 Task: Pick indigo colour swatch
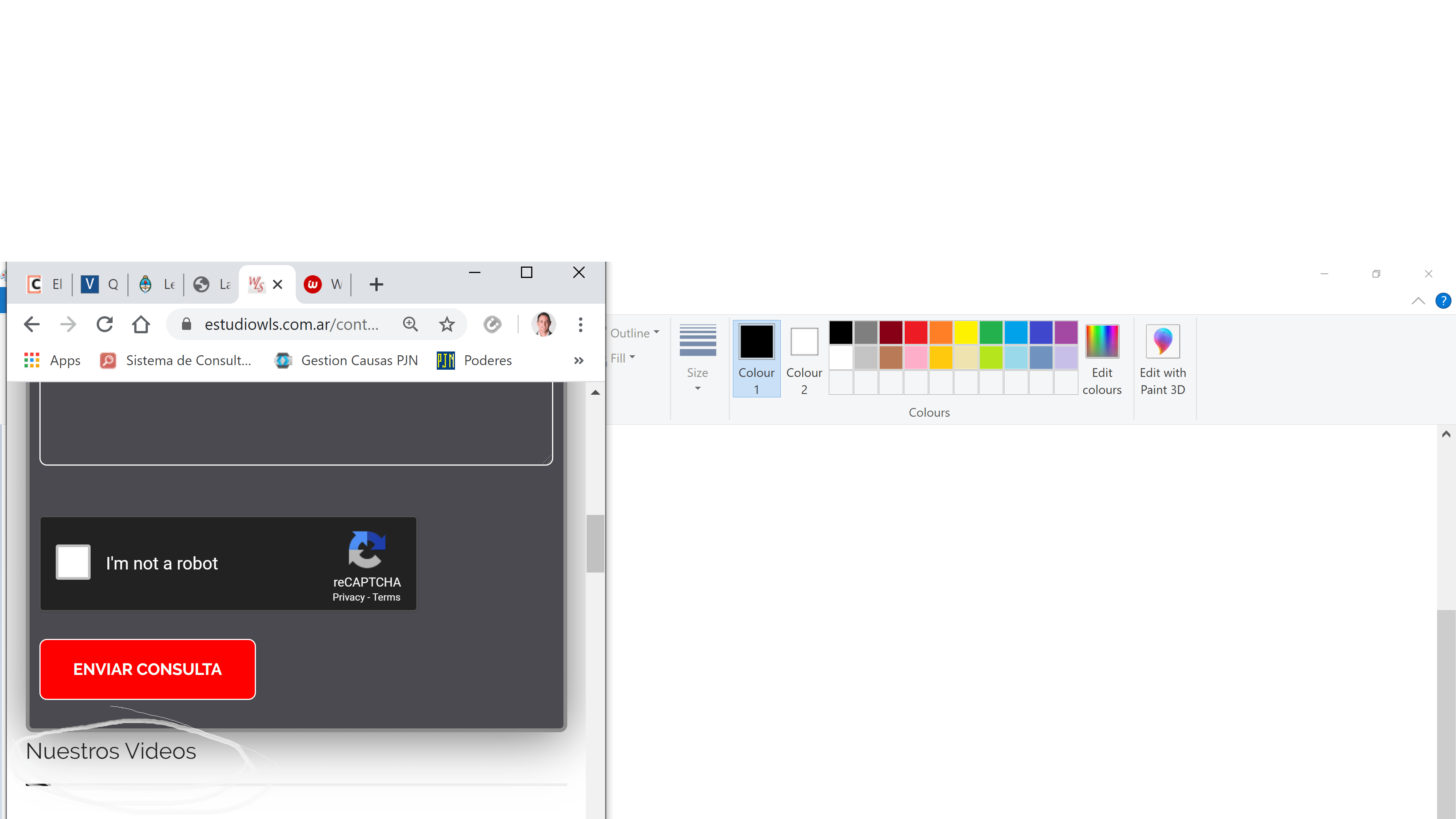tap(1040, 333)
